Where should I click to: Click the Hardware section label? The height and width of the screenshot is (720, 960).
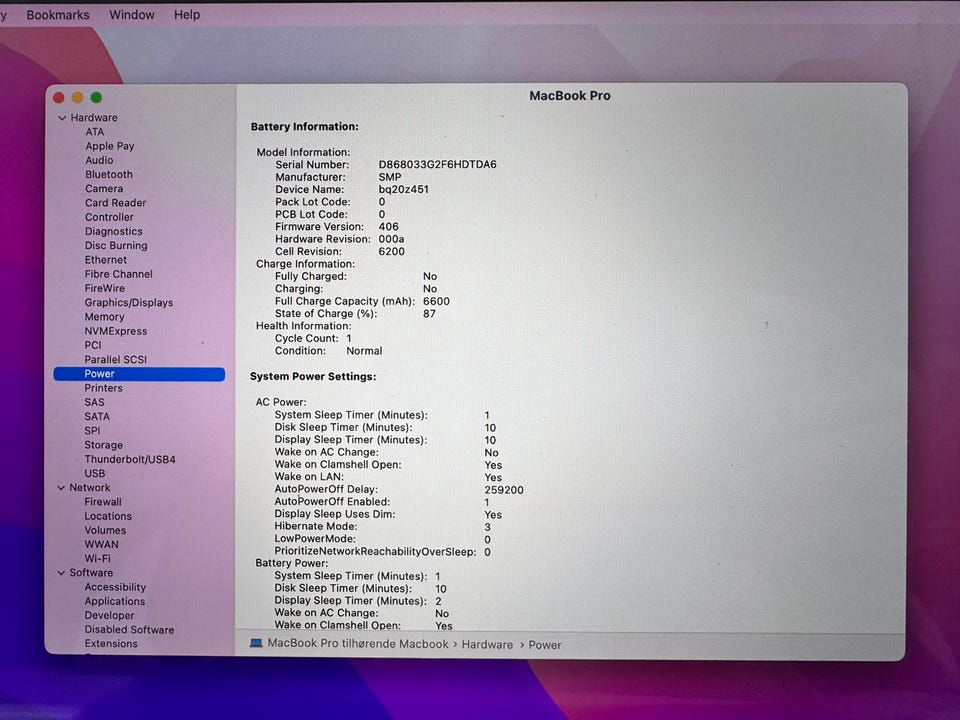[x=94, y=118]
